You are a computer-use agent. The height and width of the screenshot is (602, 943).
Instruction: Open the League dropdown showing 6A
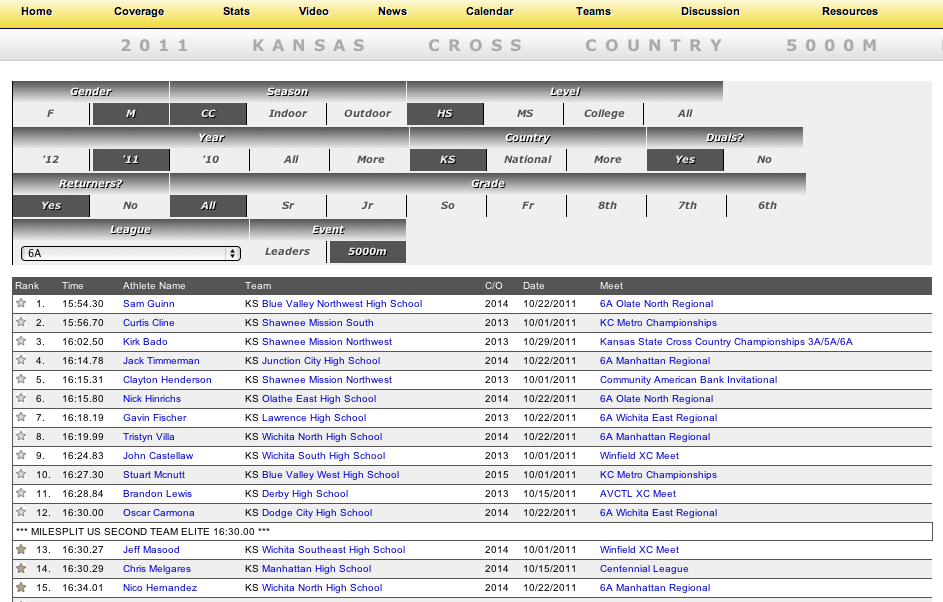131,253
